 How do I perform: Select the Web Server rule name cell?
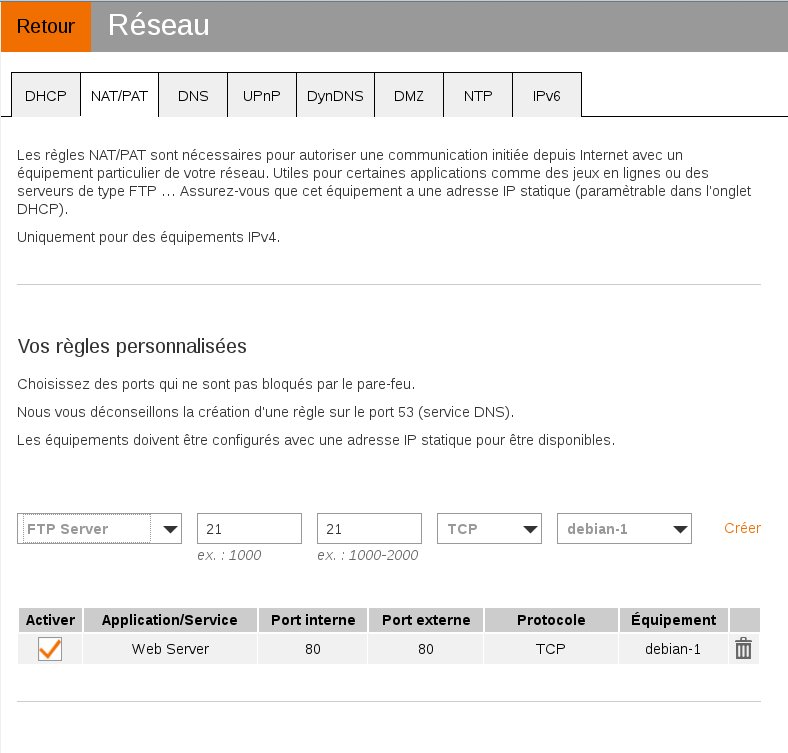click(170, 649)
